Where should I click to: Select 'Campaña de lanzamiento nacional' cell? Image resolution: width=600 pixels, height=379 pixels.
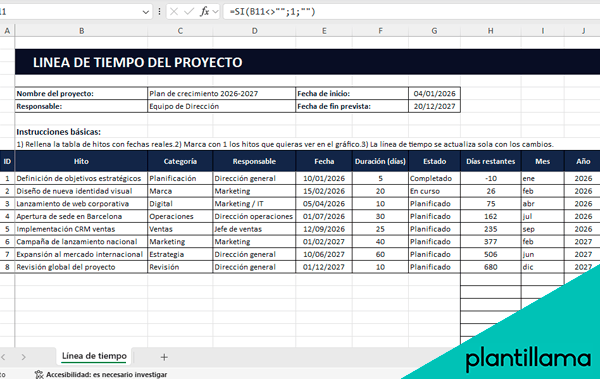(81, 242)
